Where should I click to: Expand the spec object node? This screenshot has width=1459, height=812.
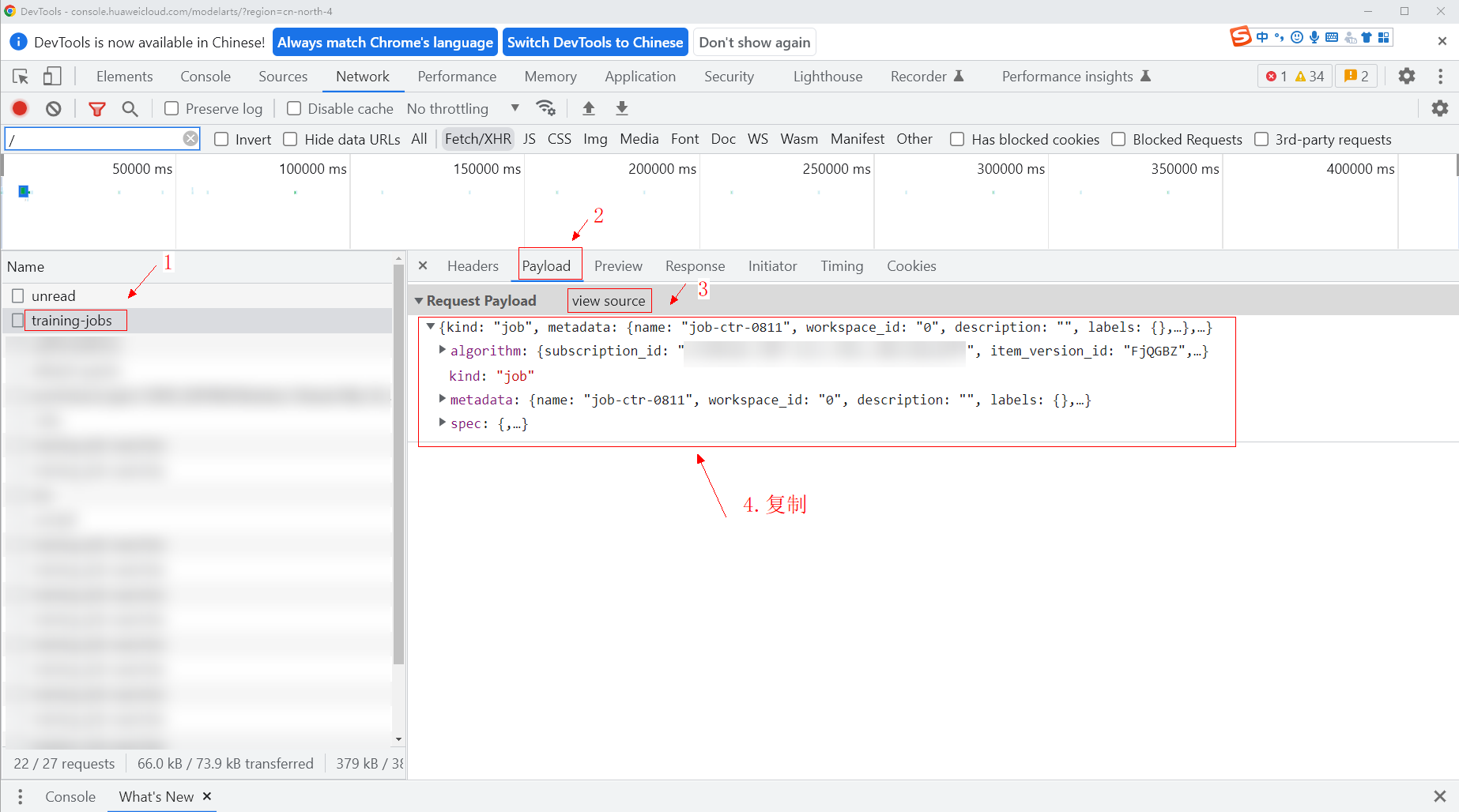tap(443, 423)
